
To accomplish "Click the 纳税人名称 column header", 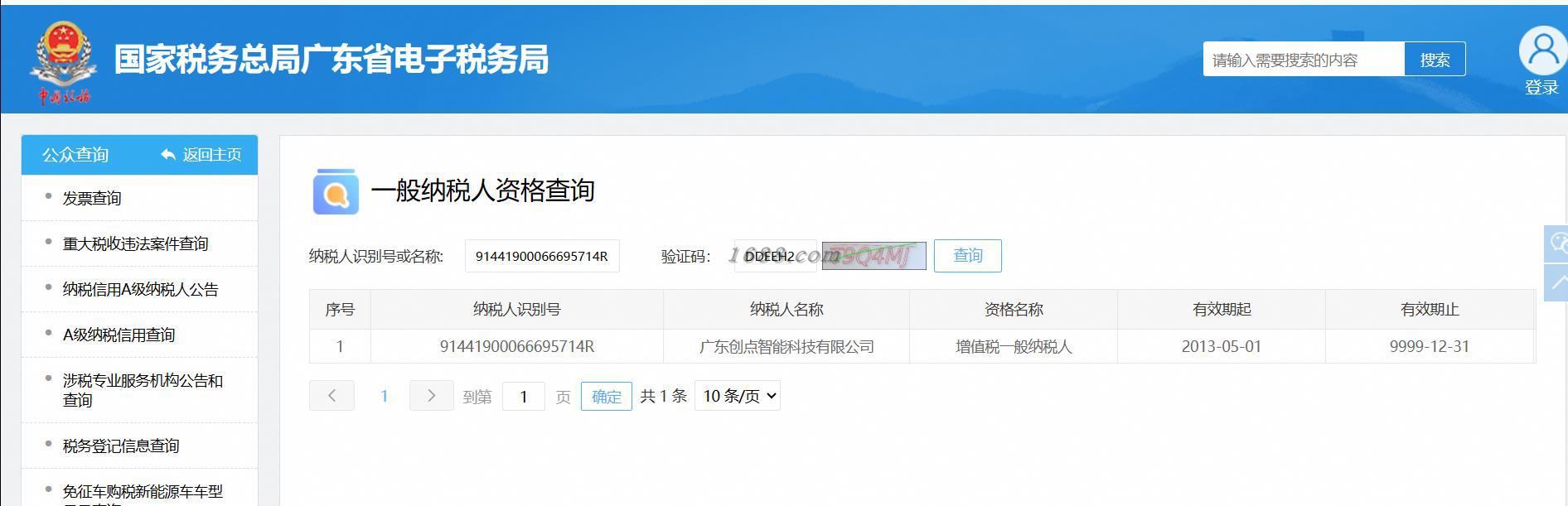I will 786,310.
